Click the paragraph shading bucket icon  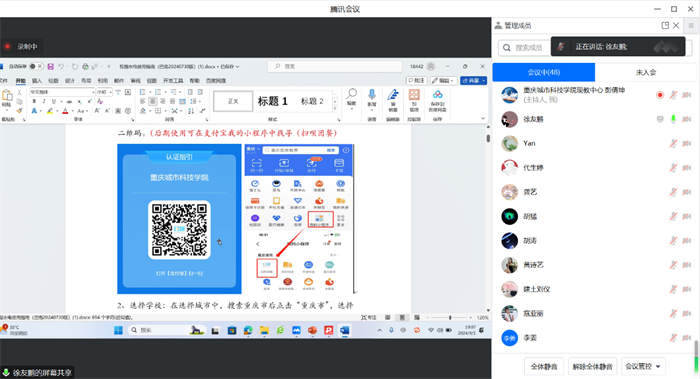click(143, 111)
